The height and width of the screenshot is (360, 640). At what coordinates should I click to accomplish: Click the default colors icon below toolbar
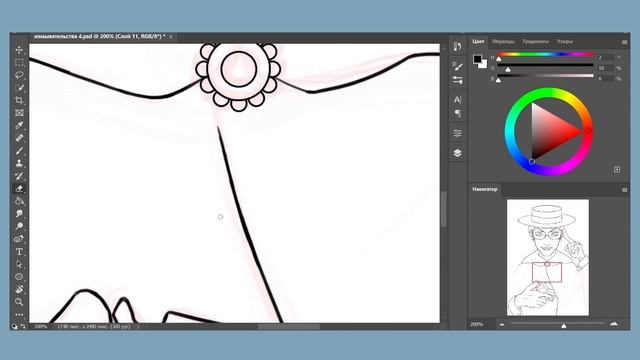[15, 327]
